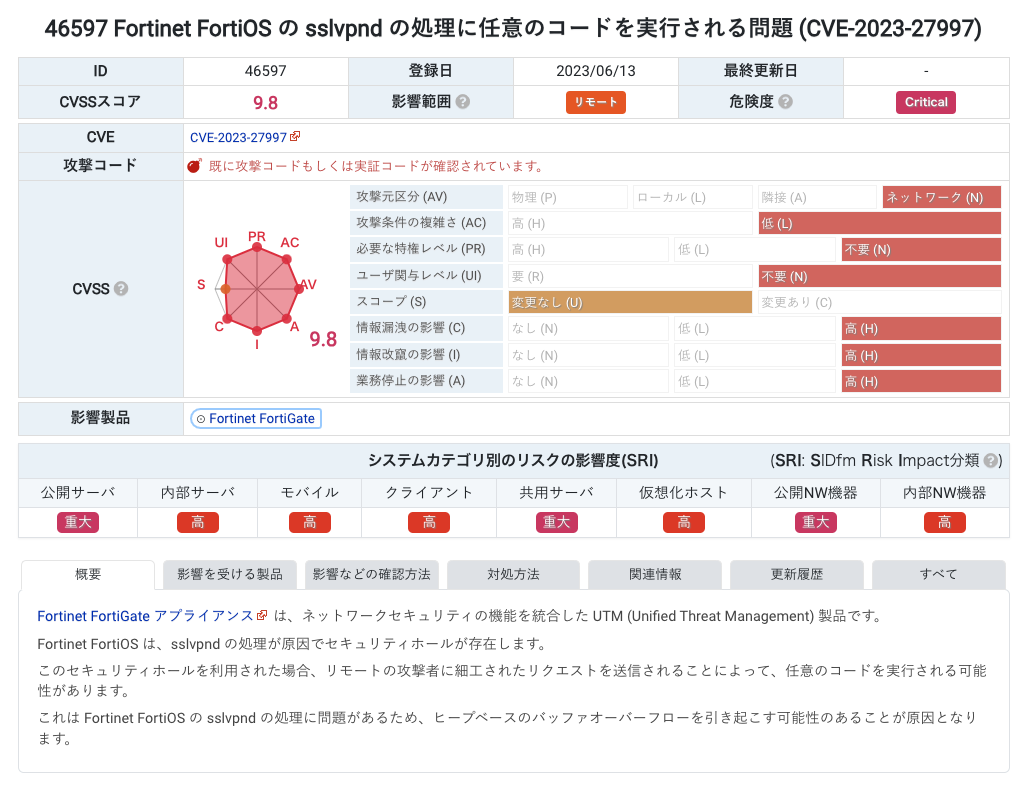The image size is (1028, 787).
Task: Click 高 badge under クライアント
Action: point(429,522)
